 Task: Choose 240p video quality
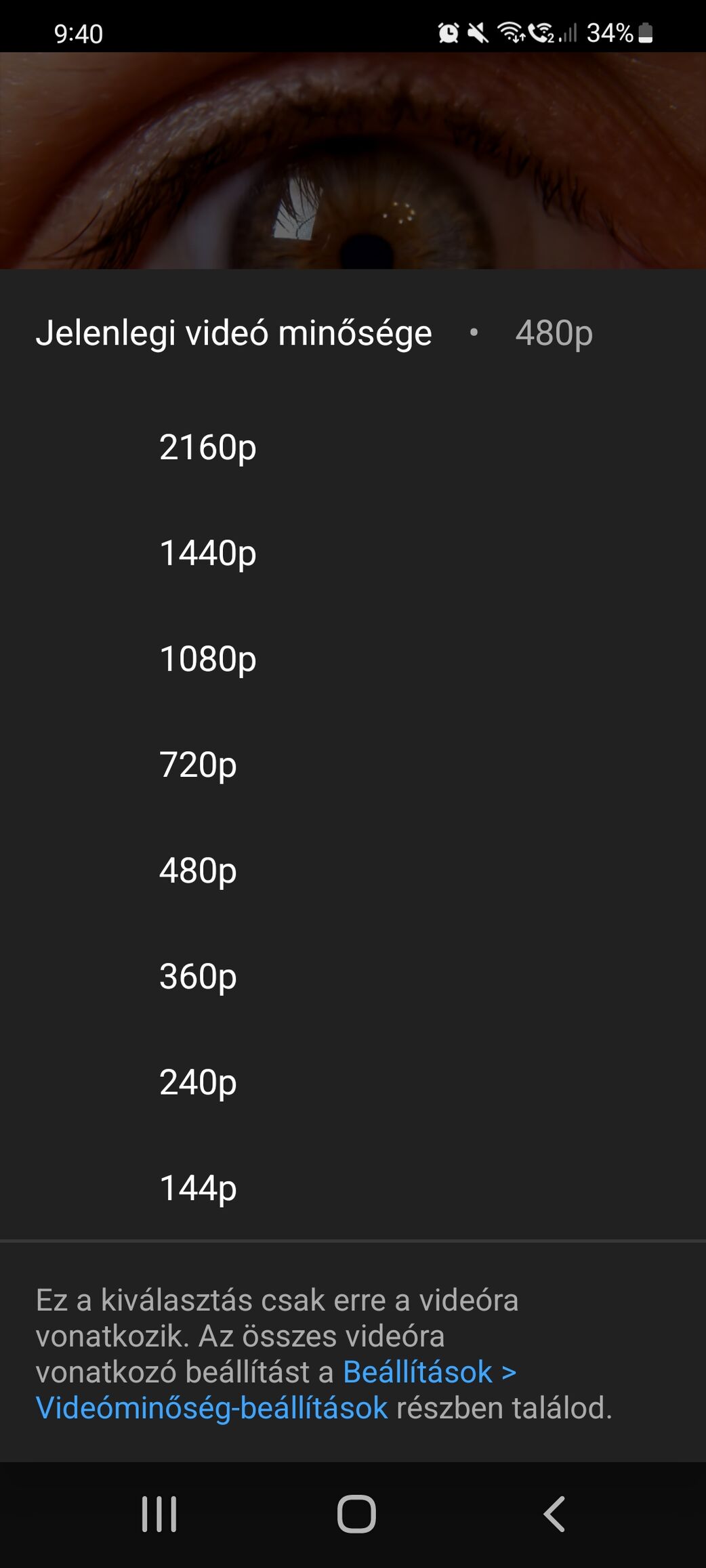[198, 1082]
